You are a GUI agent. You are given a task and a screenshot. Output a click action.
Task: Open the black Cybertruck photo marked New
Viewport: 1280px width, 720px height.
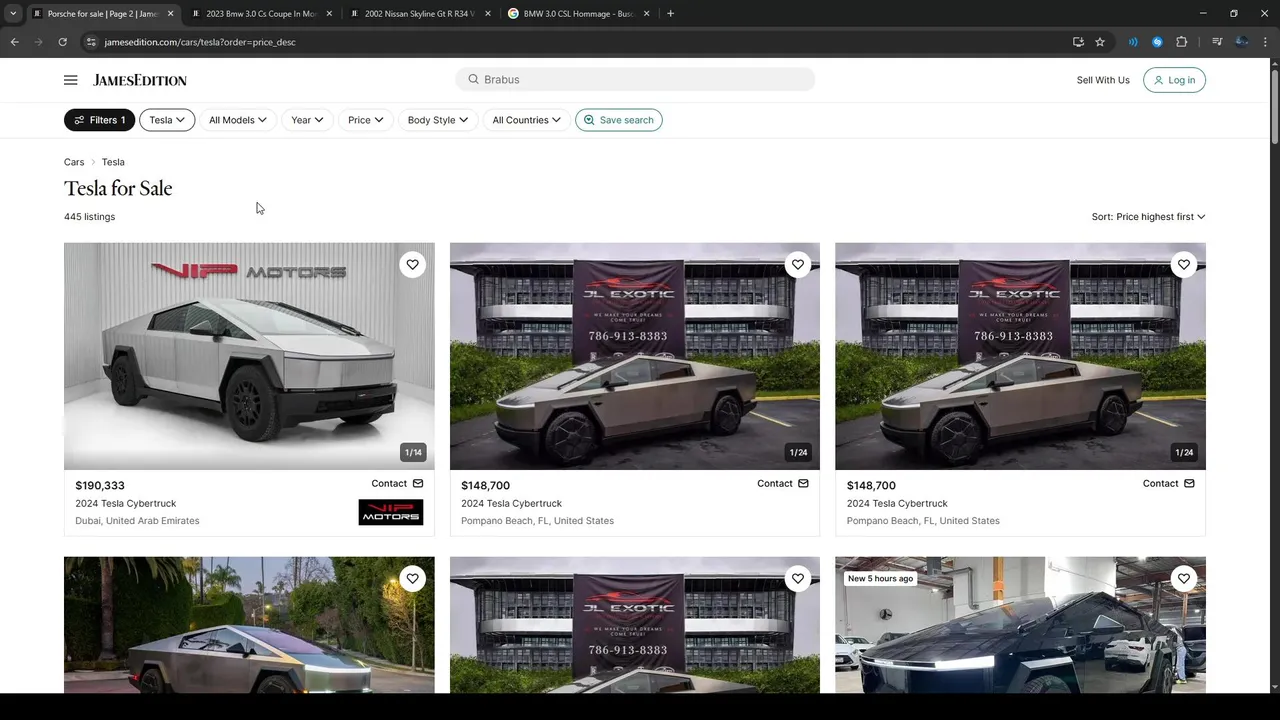pos(1020,625)
